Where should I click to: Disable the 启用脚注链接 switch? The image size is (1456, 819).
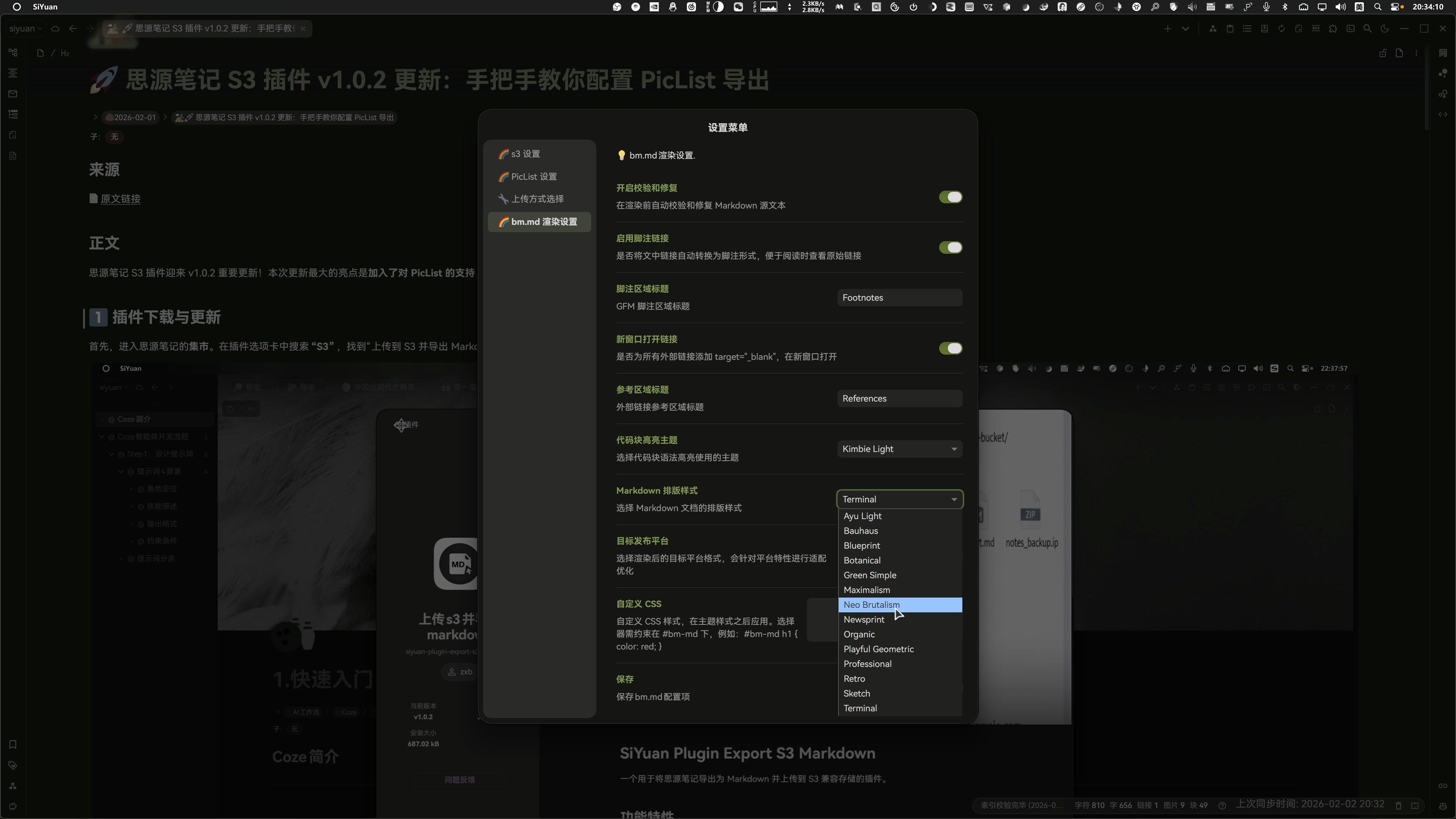click(x=950, y=247)
